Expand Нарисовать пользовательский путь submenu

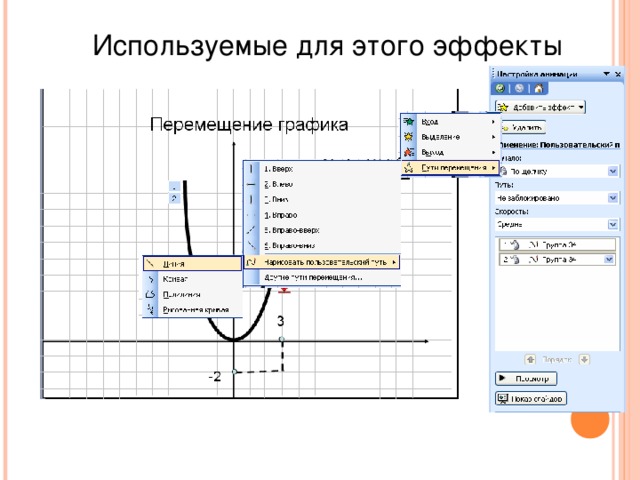[x=322, y=262]
